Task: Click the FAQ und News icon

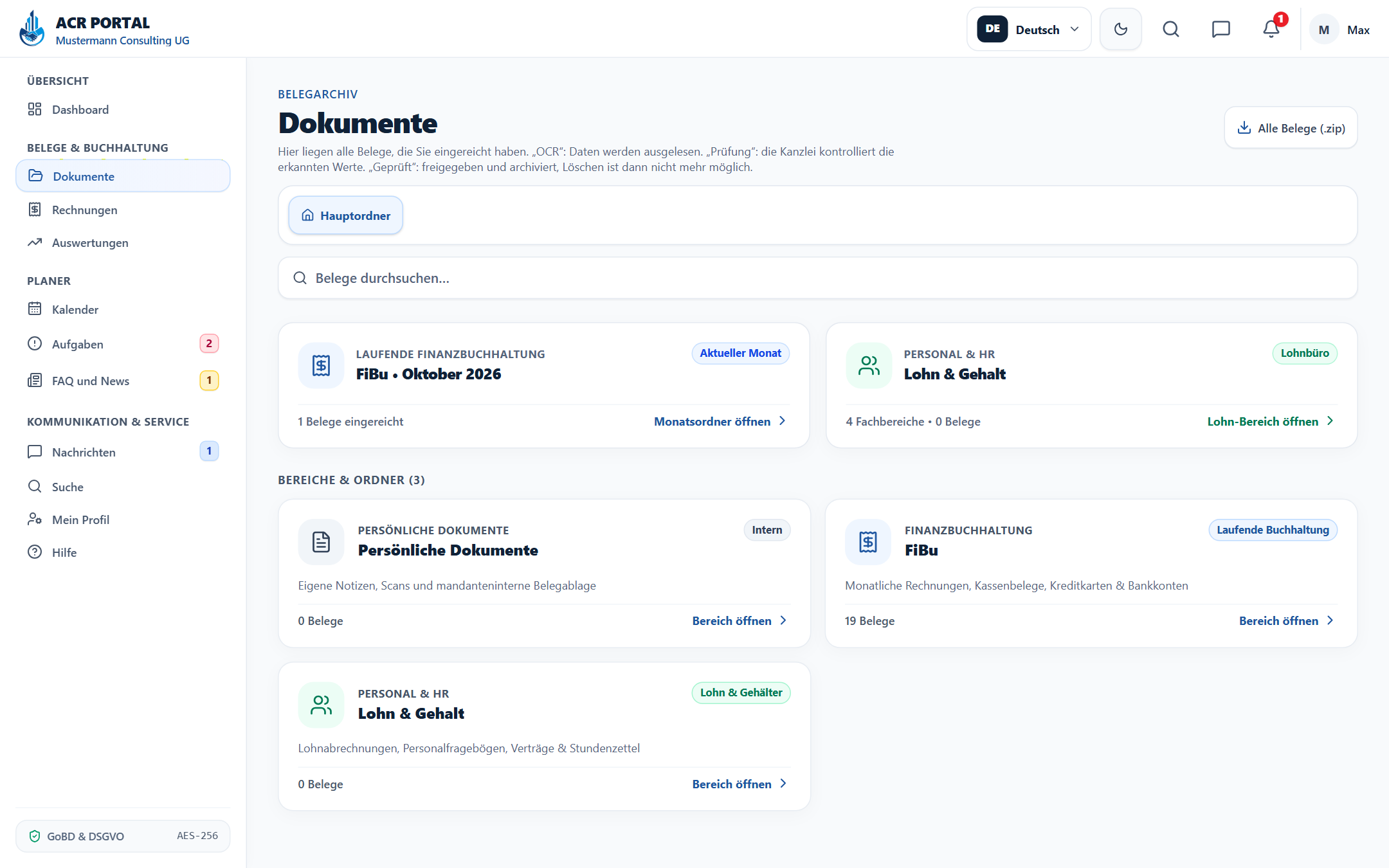Action: [x=35, y=380]
